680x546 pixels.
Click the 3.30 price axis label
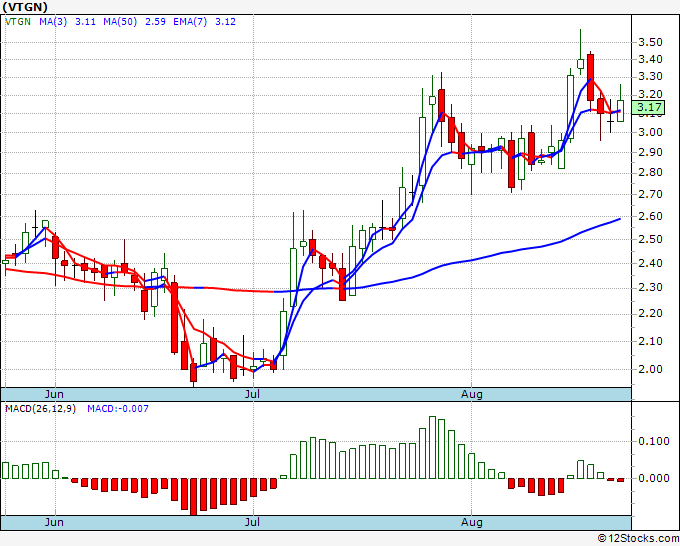tap(651, 77)
